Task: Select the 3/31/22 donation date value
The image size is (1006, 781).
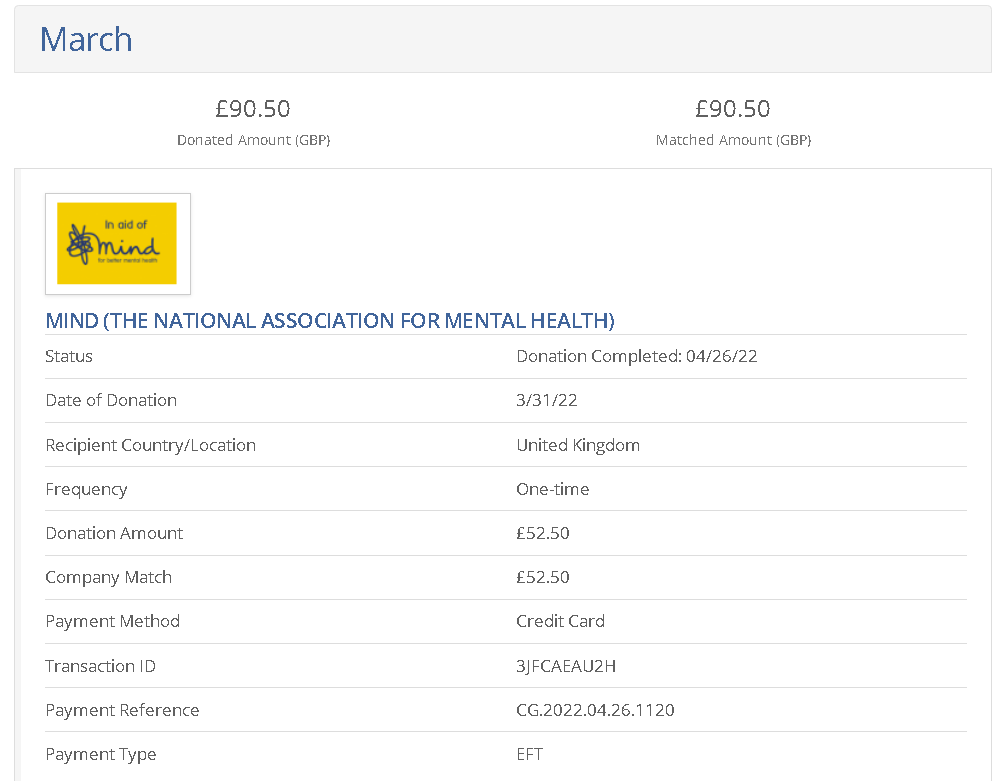Action: click(546, 400)
